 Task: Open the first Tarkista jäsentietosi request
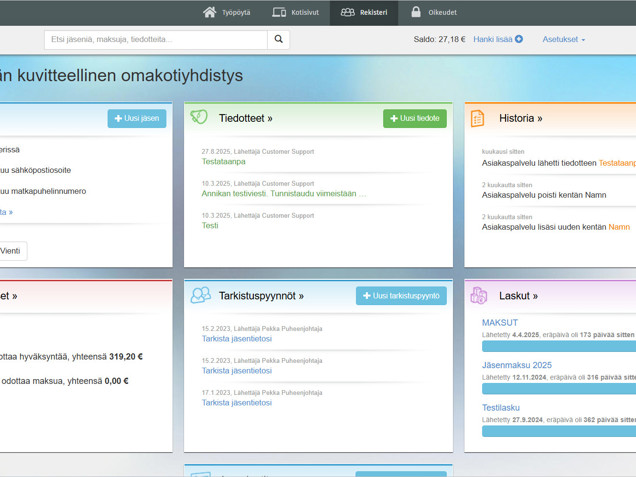click(236, 339)
